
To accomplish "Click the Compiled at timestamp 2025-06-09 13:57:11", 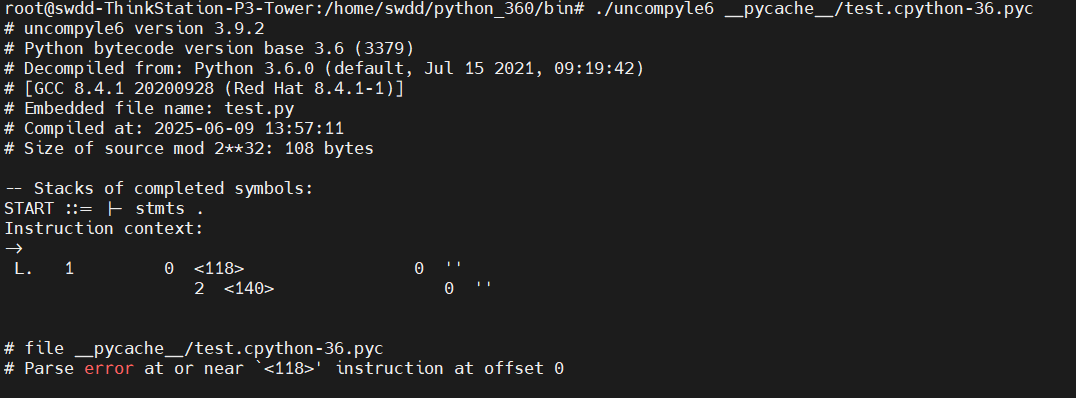I will [x=249, y=128].
